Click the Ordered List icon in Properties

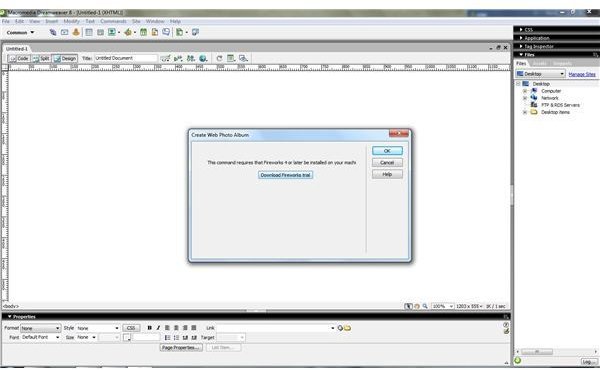(176, 337)
